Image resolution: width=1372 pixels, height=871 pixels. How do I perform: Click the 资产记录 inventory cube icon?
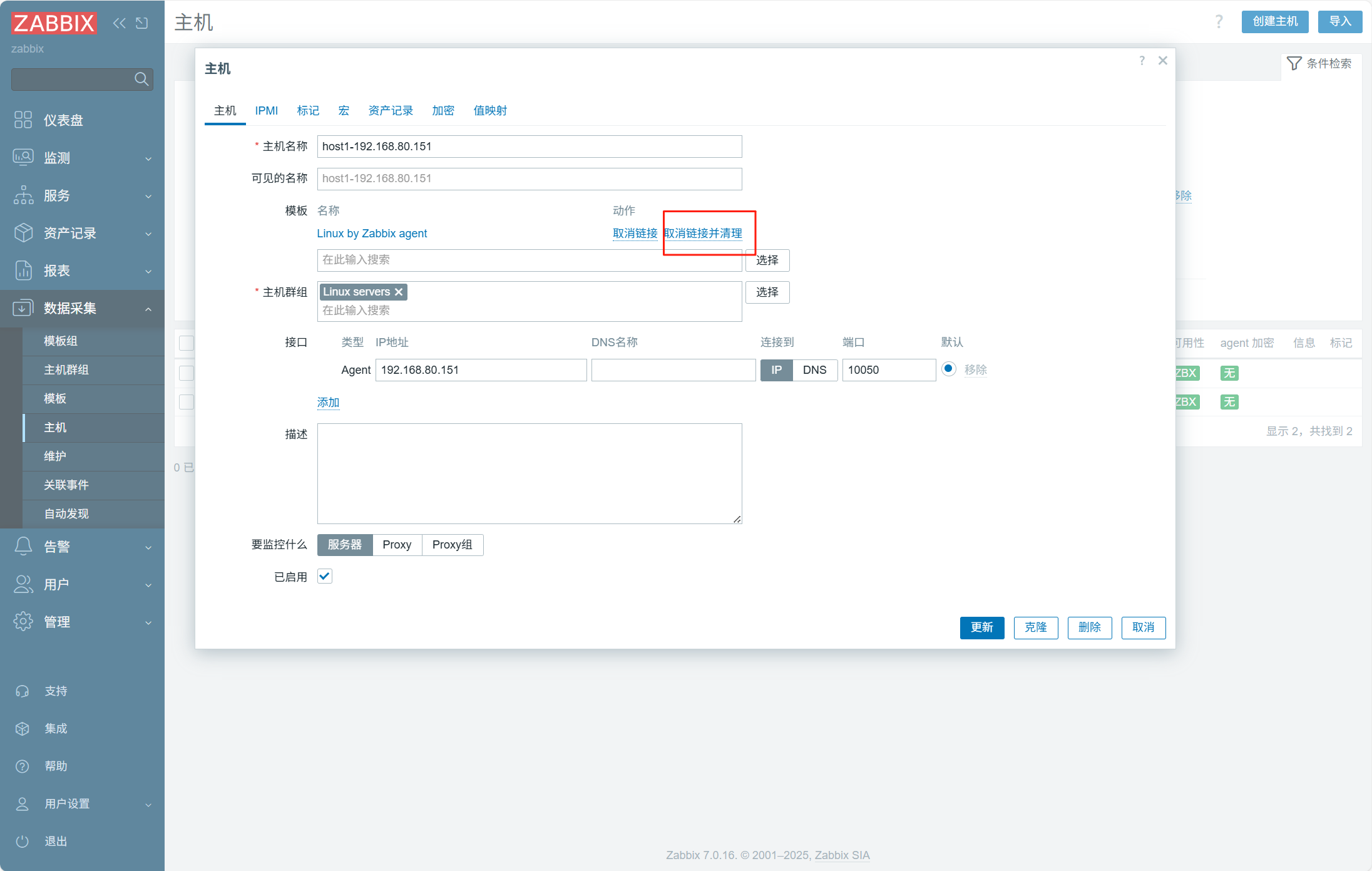click(23, 232)
